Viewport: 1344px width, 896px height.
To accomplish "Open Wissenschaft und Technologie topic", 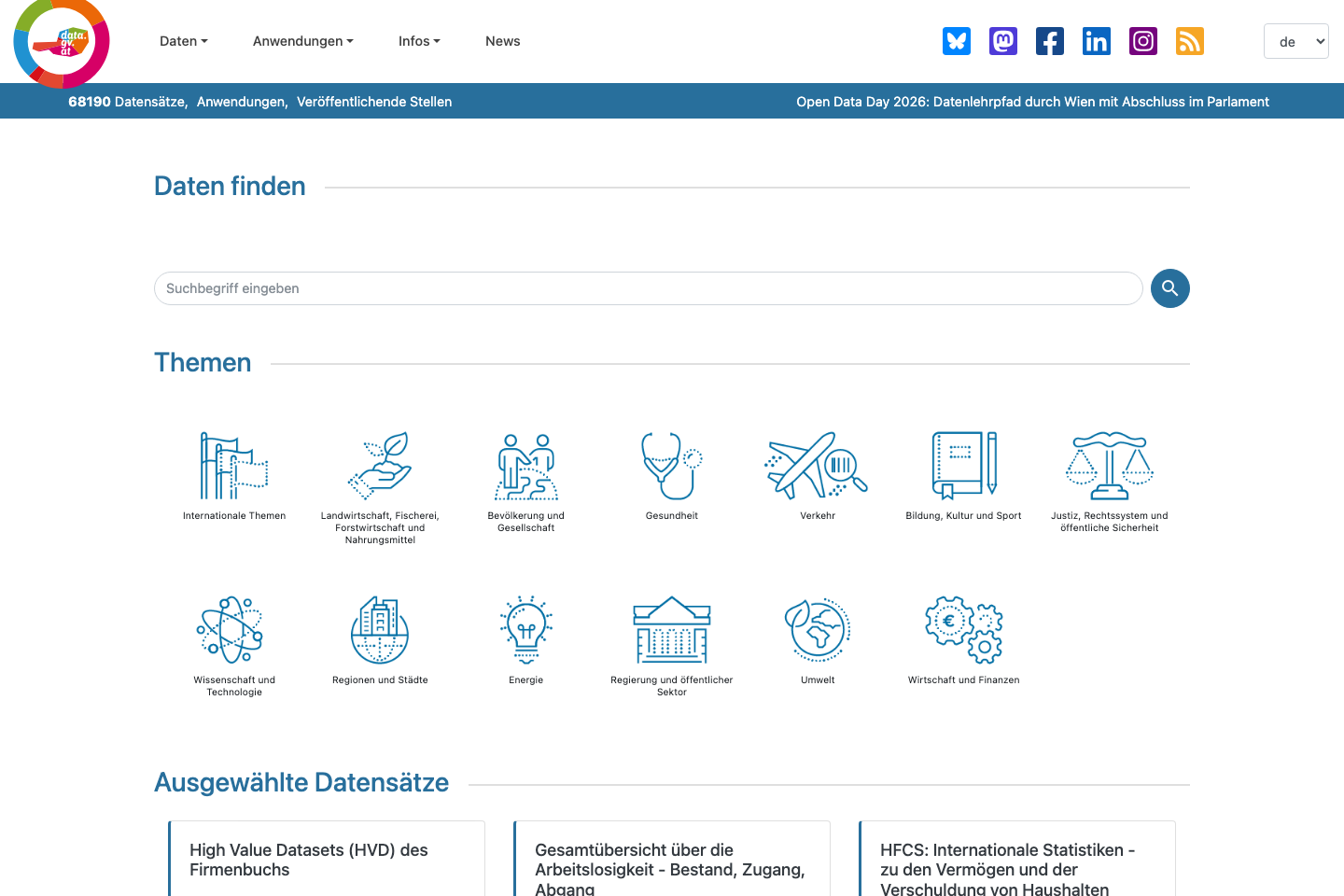I will [x=232, y=630].
